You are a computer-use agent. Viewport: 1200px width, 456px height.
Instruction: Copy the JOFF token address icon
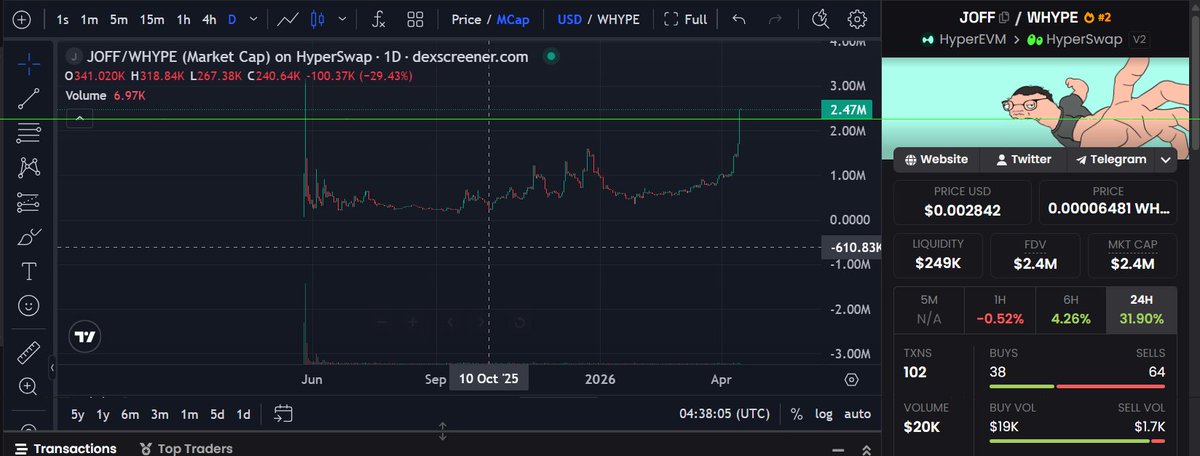[x=1004, y=17]
